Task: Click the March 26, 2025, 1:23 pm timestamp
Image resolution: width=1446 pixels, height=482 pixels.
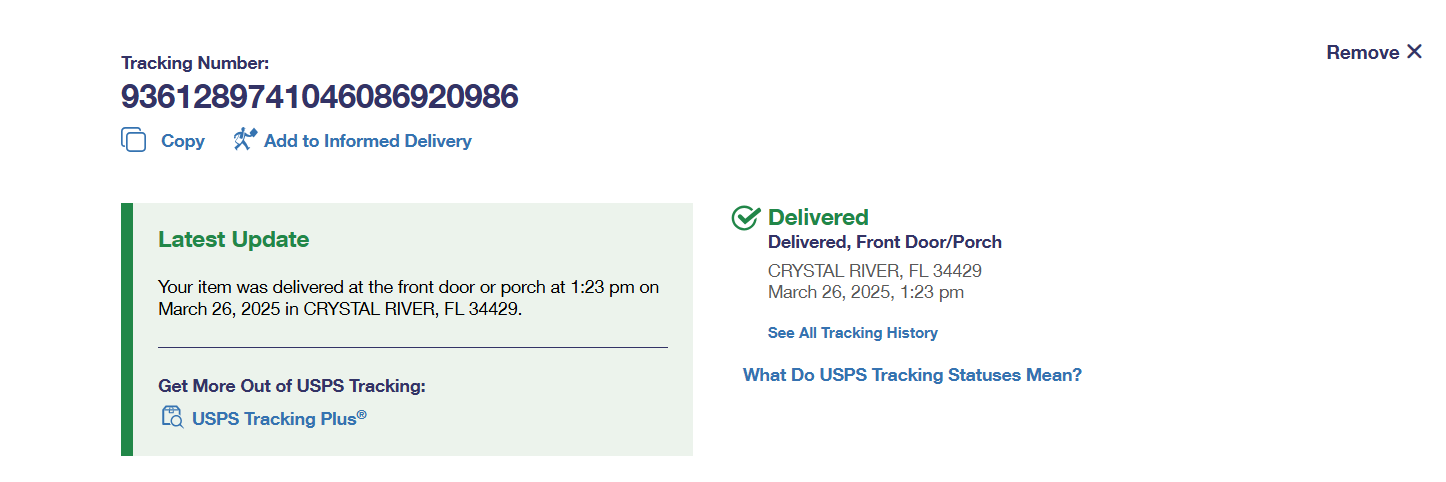Action: click(866, 292)
